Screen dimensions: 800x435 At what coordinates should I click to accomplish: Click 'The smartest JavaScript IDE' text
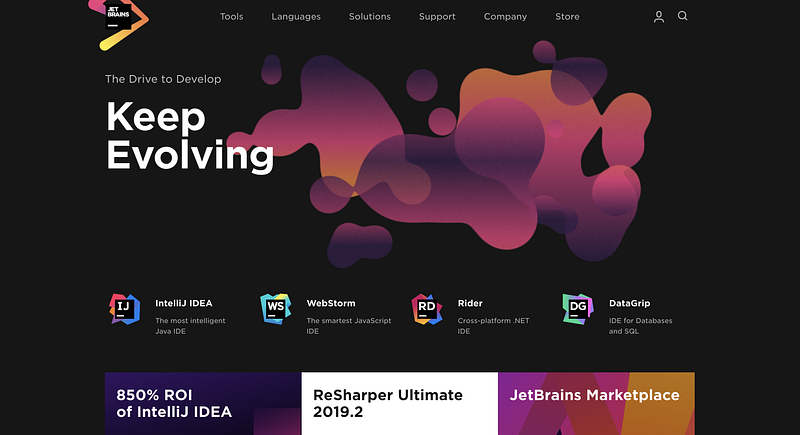pyautogui.click(x=349, y=326)
